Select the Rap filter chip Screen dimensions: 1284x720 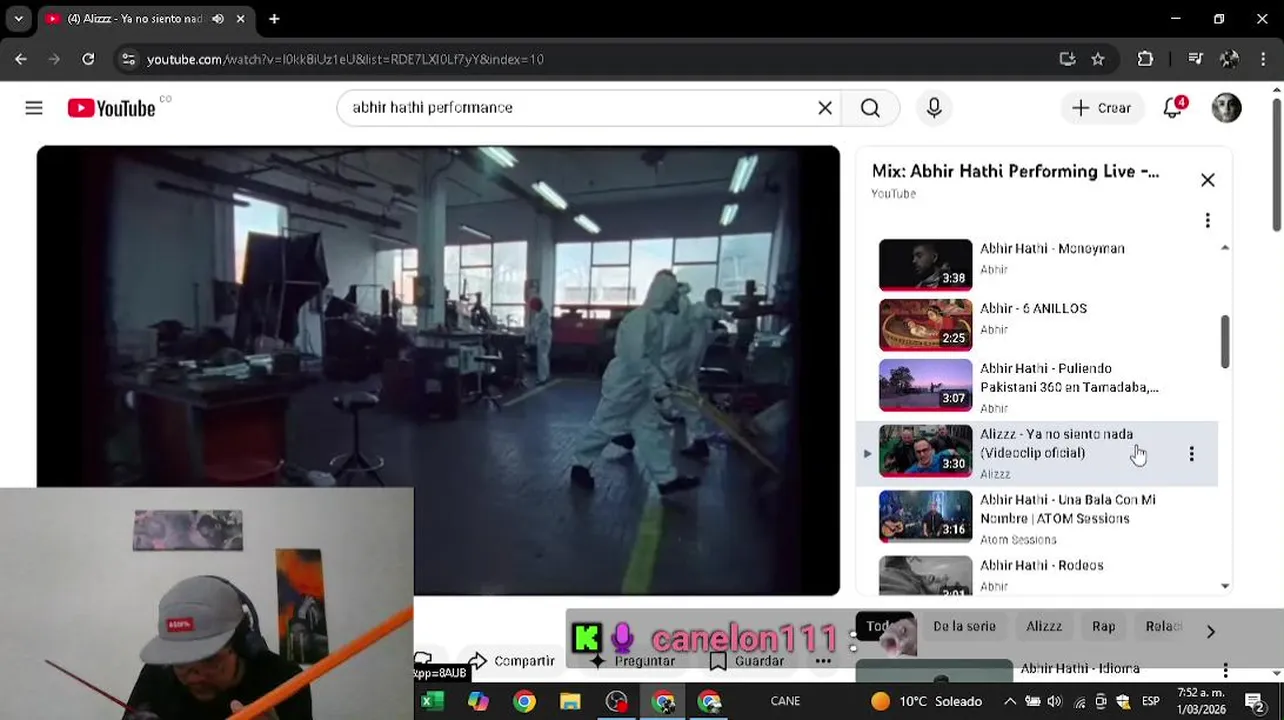click(1103, 626)
